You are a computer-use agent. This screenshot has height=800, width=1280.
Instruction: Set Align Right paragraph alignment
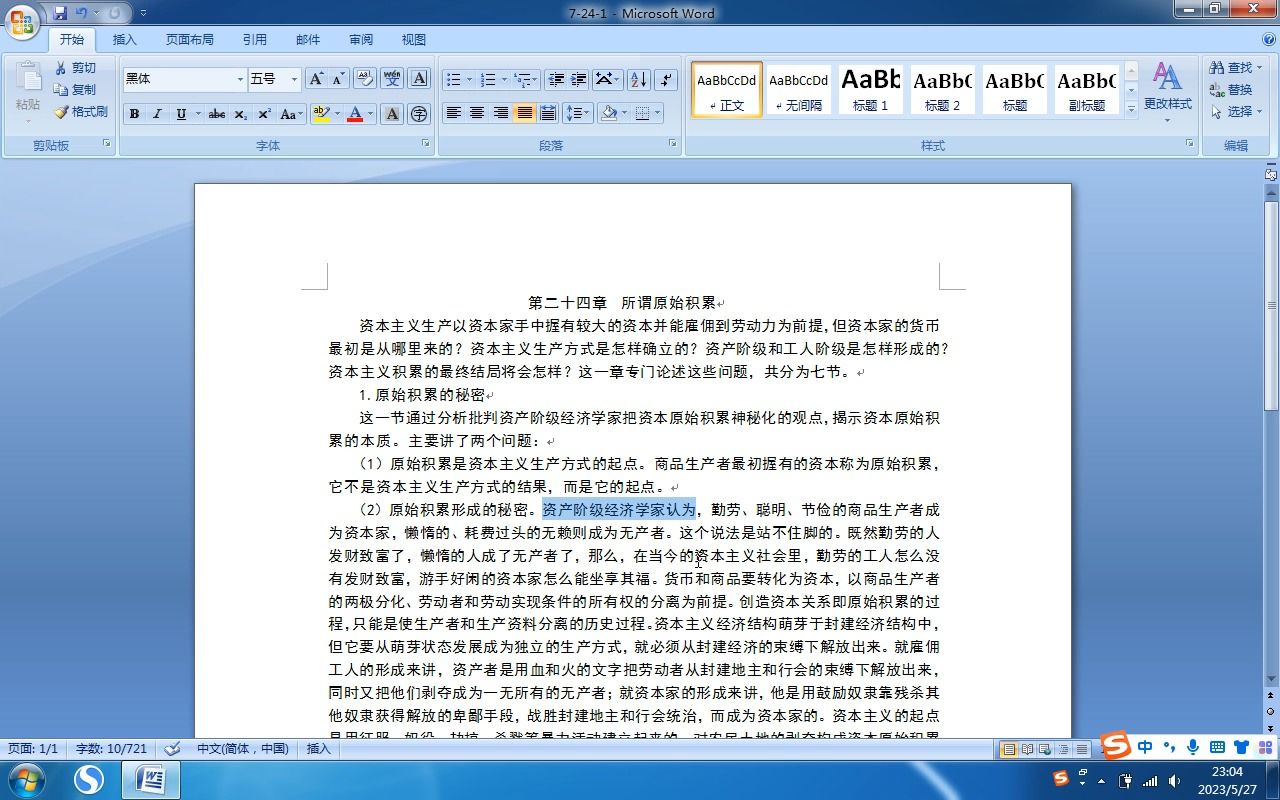[501, 113]
